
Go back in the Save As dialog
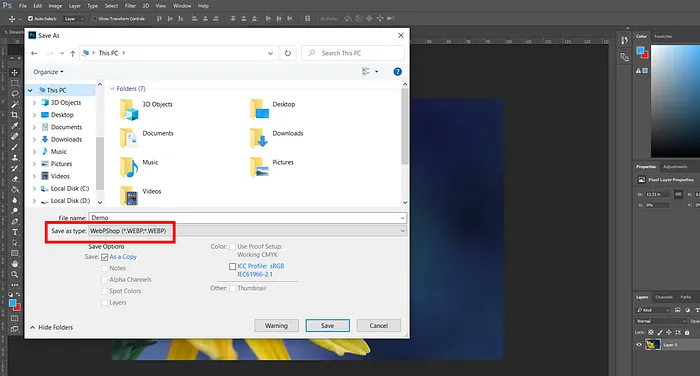(x=34, y=53)
